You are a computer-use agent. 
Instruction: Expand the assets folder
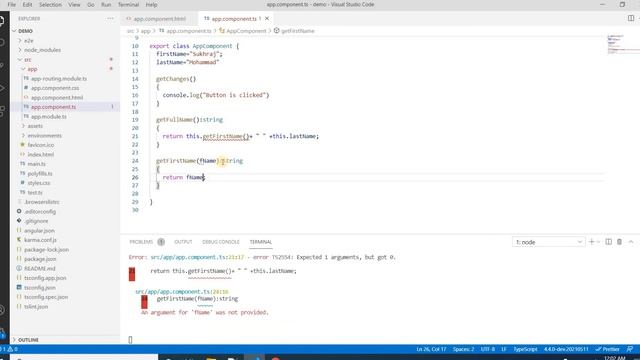tap(35, 126)
